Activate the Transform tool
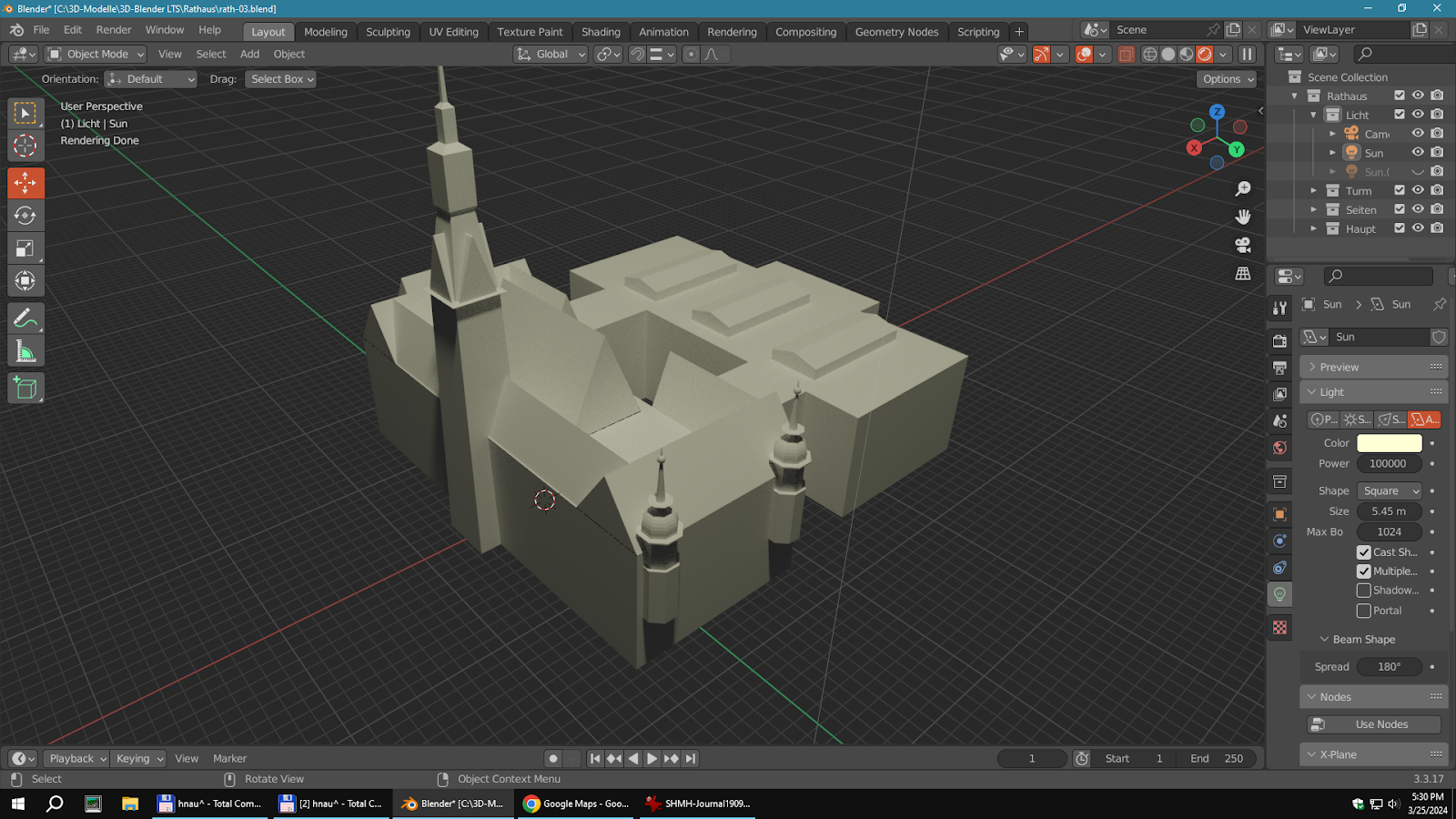The height and width of the screenshot is (819, 1456). click(x=25, y=281)
